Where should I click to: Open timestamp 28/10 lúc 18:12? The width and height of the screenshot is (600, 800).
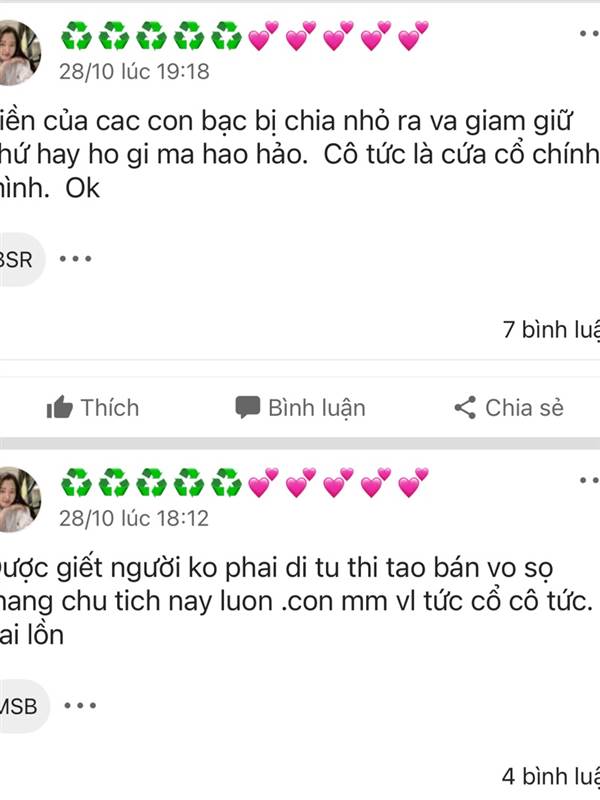[134, 518]
